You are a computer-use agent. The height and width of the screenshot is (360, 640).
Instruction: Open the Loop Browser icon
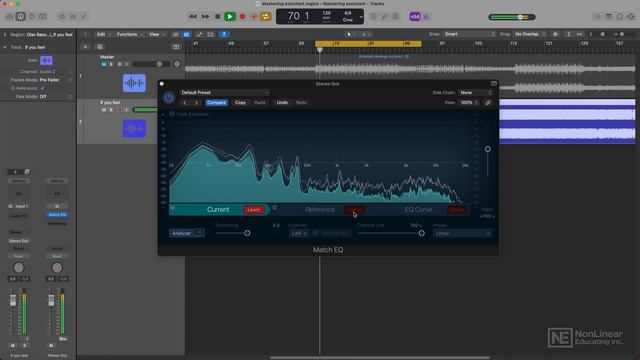pyautogui.click(x=620, y=17)
